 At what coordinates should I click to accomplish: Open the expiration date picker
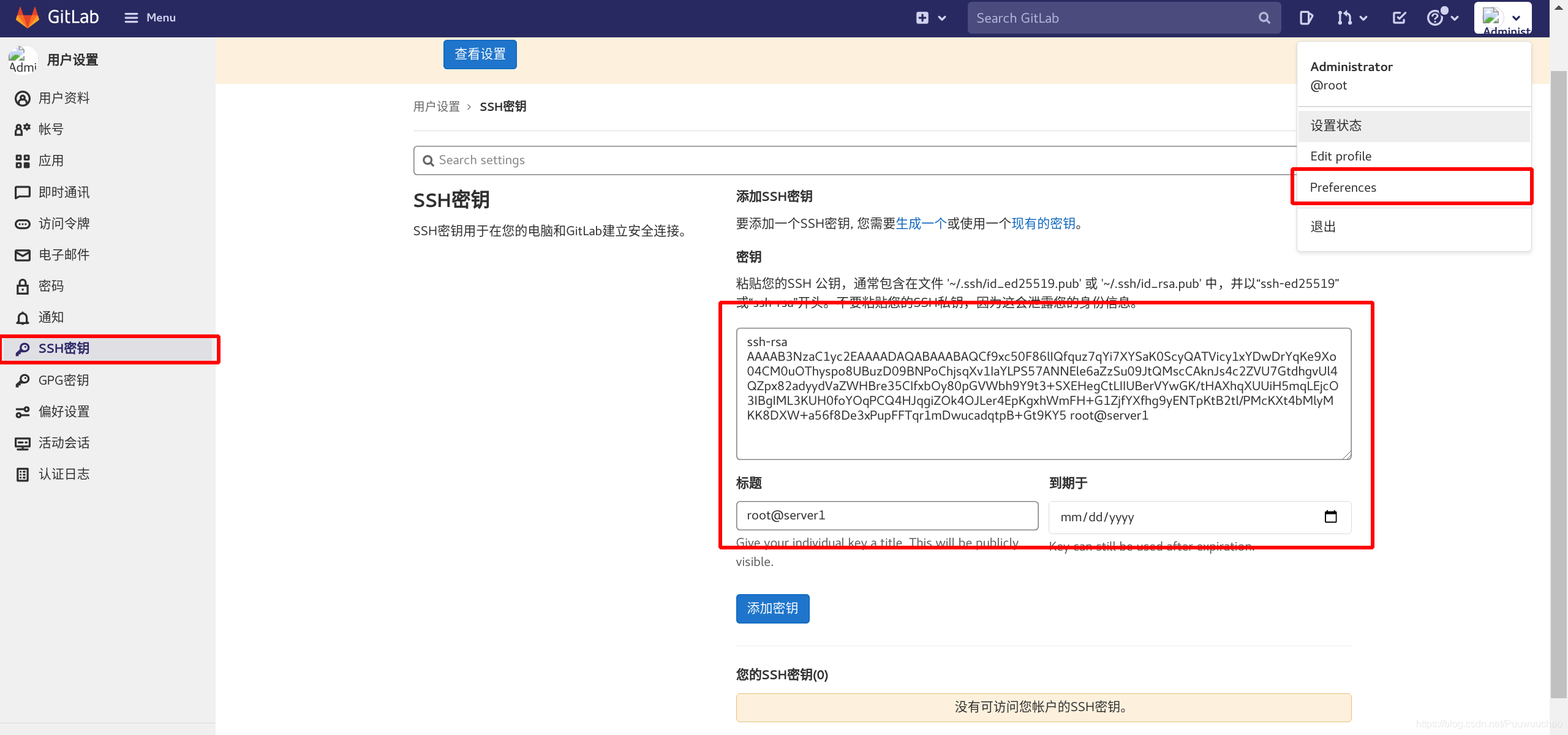coord(1330,517)
